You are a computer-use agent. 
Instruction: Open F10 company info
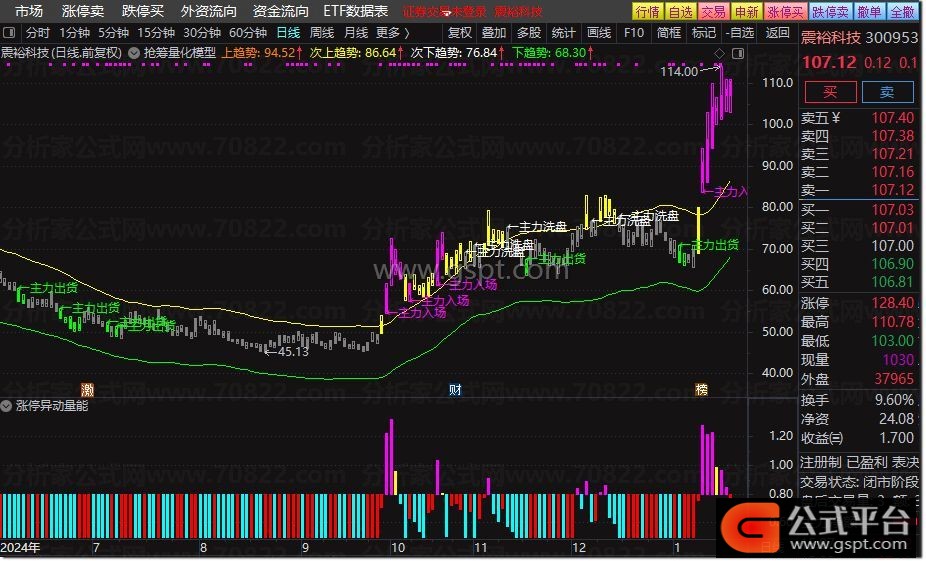coord(634,33)
